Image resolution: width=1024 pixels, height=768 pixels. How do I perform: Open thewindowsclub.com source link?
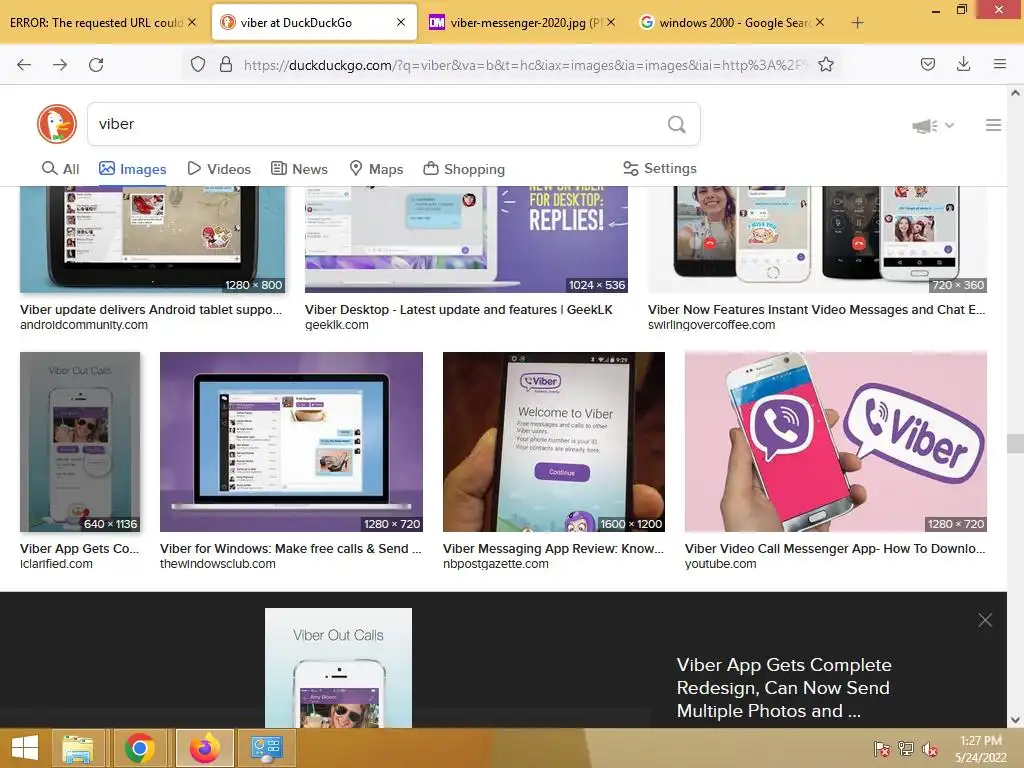[x=217, y=564]
